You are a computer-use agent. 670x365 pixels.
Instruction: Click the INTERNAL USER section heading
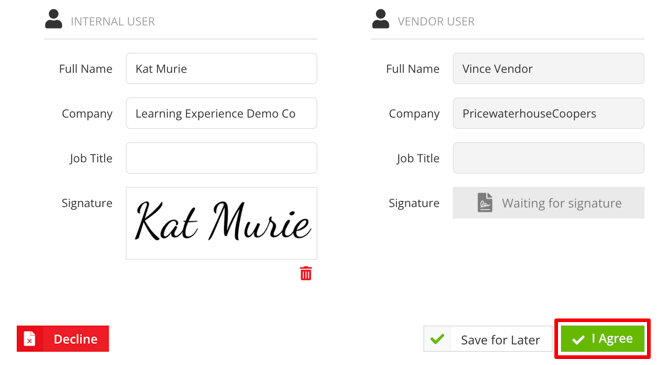click(x=113, y=21)
